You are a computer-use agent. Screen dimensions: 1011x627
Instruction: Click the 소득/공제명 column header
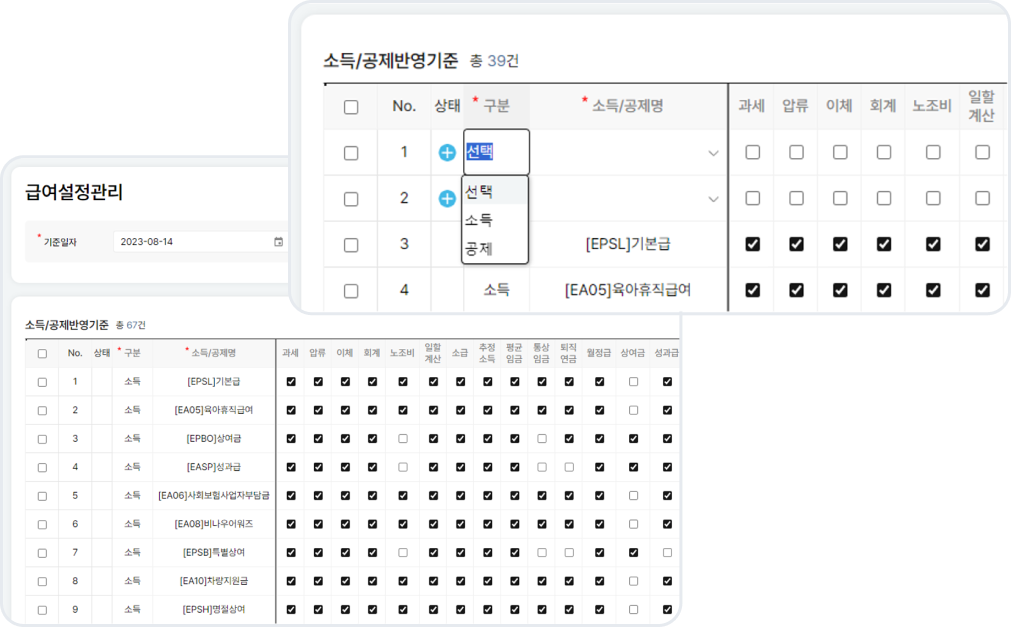coord(628,106)
